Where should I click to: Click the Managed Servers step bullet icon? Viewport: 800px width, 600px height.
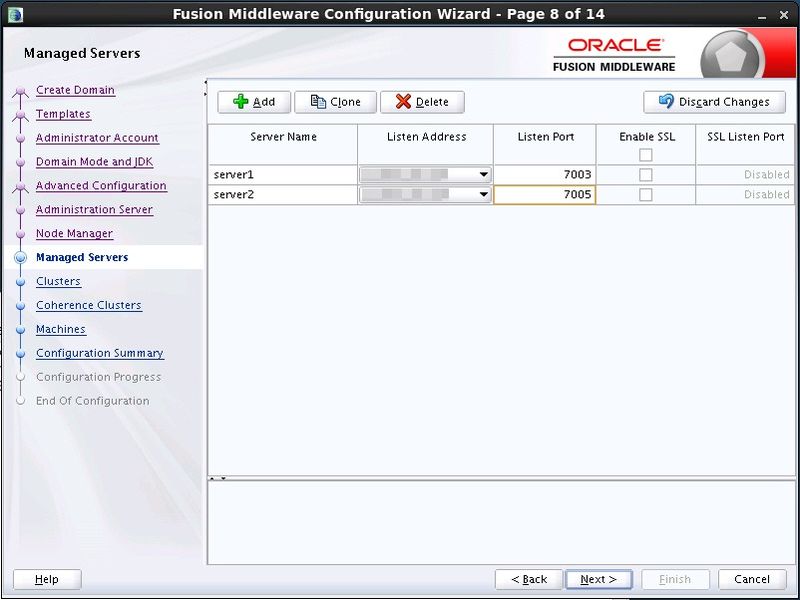pyautogui.click(x=20, y=258)
